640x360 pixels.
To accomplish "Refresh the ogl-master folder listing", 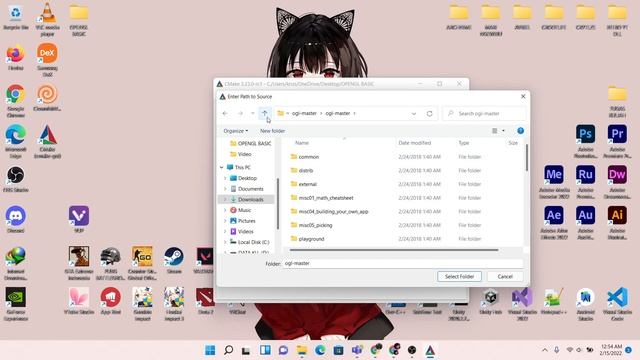I will pyautogui.click(x=429, y=113).
